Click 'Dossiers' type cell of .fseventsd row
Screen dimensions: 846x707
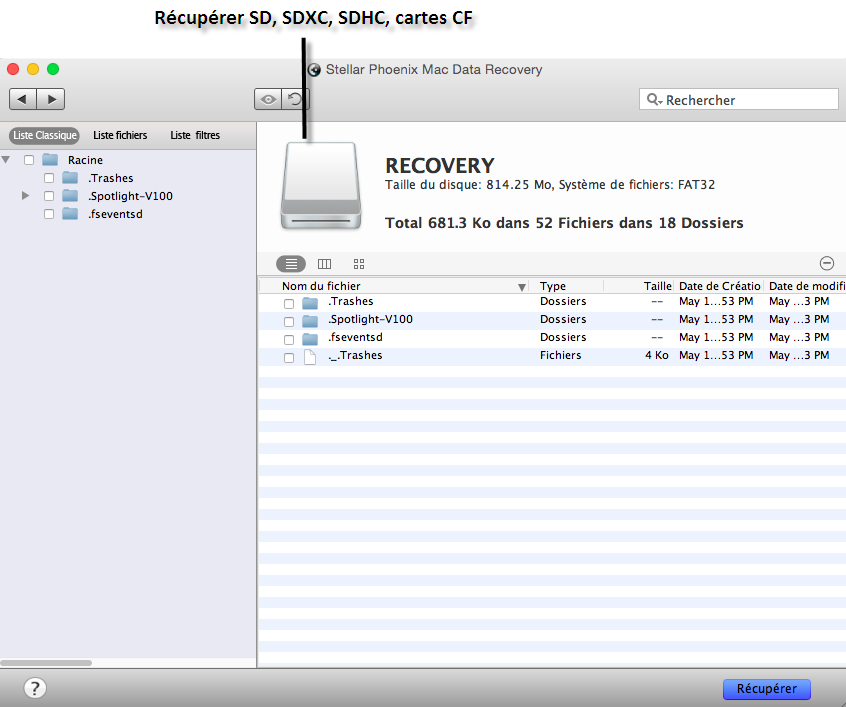pyautogui.click(x=563, y=337)
